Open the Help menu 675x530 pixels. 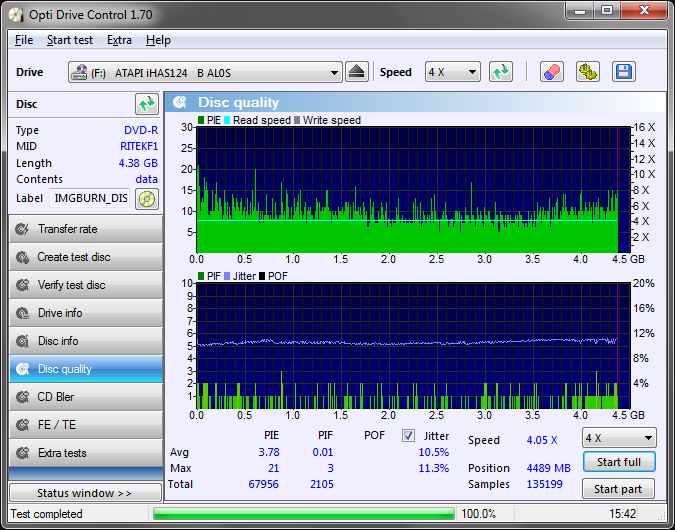click(x=158, y=40)
